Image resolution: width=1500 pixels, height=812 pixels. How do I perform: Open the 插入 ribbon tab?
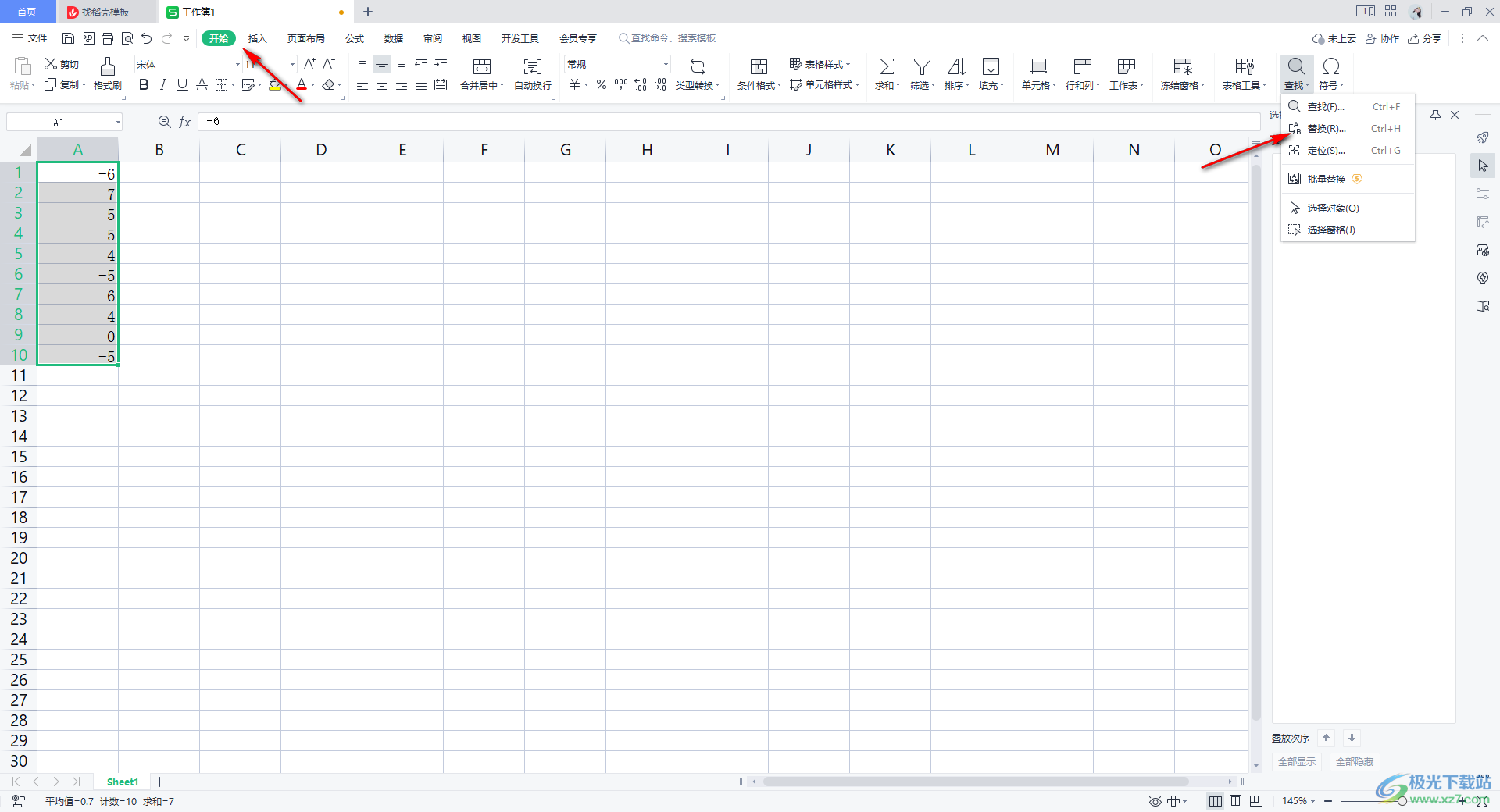click(257, 38)
